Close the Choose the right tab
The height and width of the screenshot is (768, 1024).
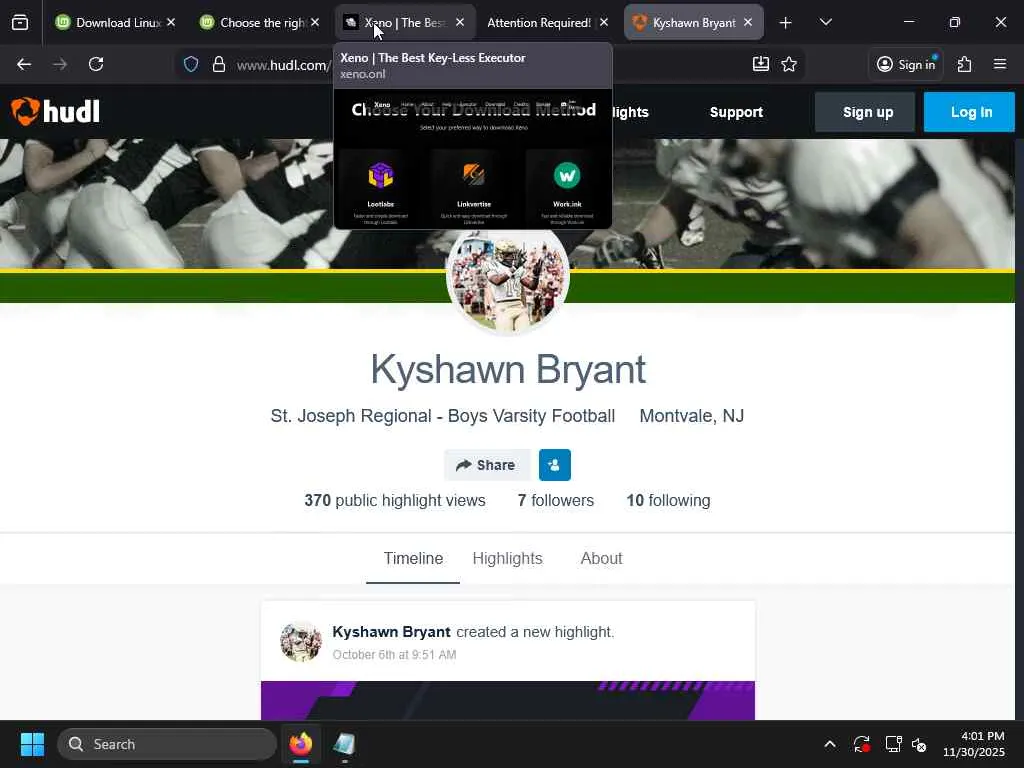click(x=315, y=22)
